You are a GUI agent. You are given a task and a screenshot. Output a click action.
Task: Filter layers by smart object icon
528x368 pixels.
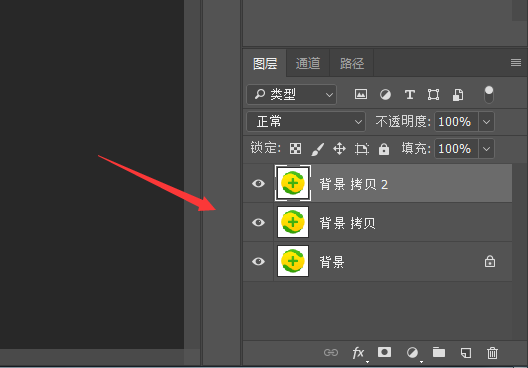tap(458, 95)
